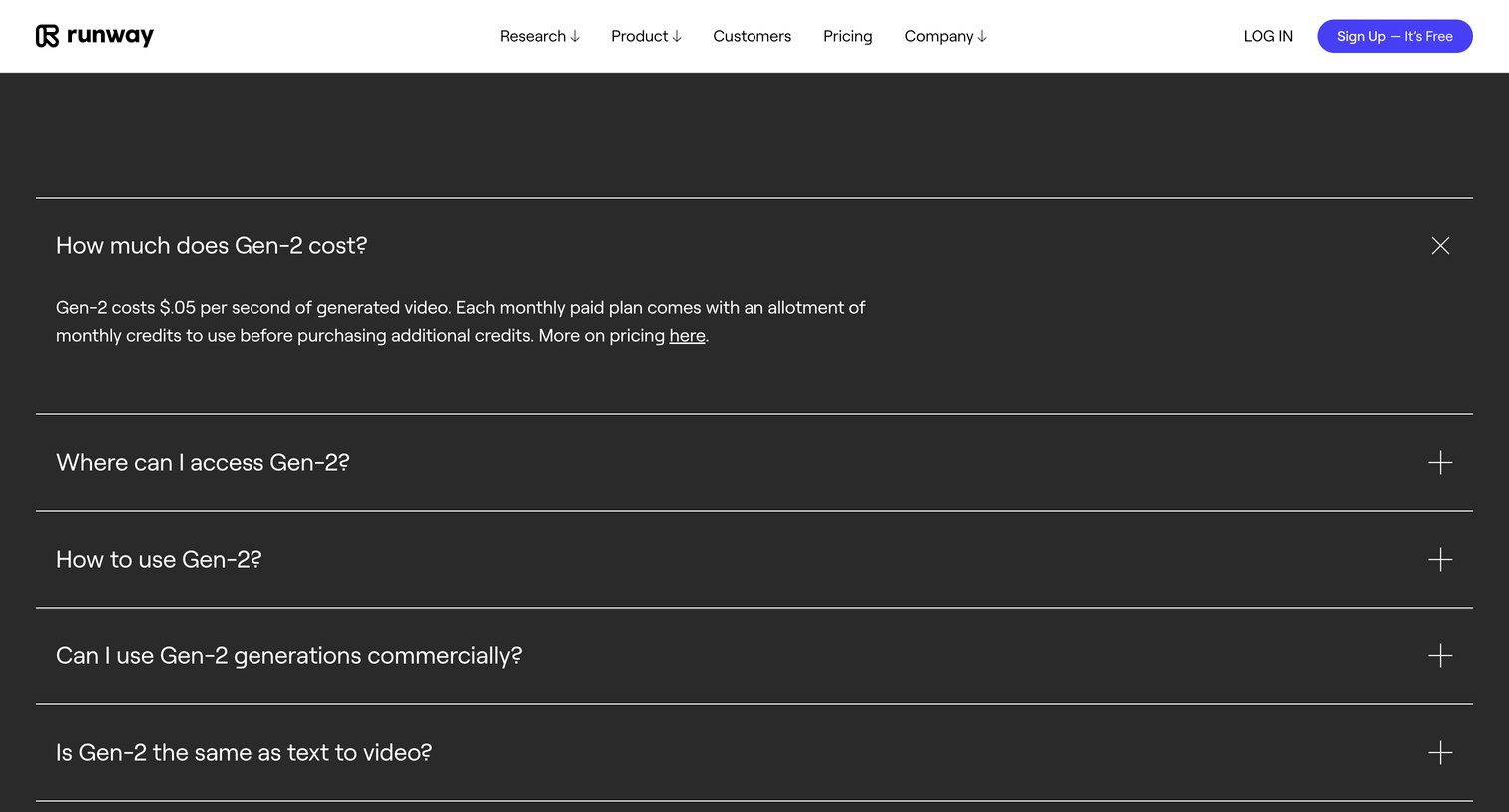Open the 'How to use Gen-2?' question
This screenshot has height=812, width=1509.
point(159,560)
